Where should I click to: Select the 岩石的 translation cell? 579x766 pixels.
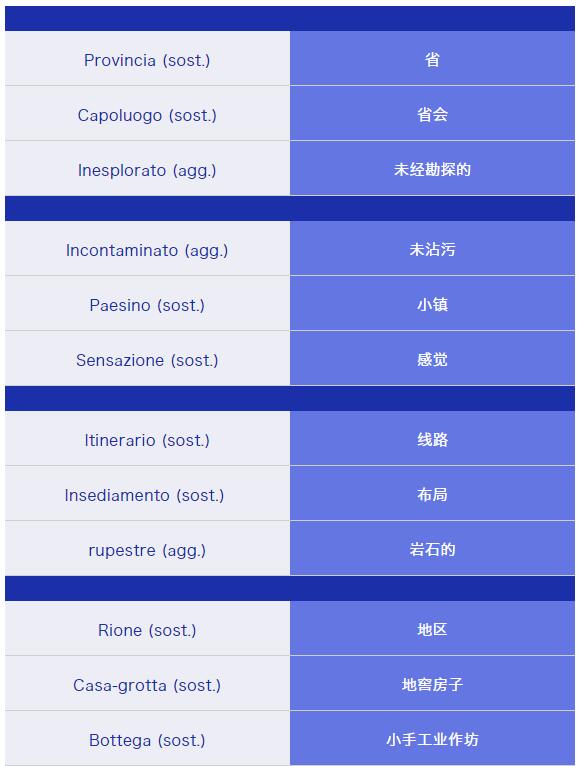[432, 549]
